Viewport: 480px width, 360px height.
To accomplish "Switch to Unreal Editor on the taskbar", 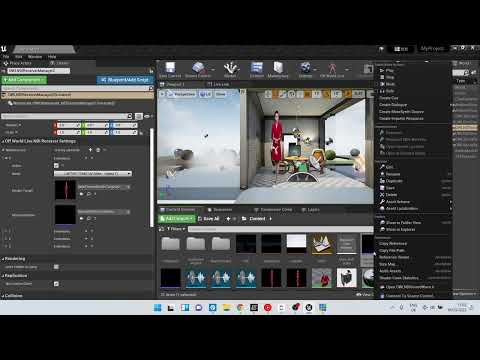I will [x=309, y=308].
